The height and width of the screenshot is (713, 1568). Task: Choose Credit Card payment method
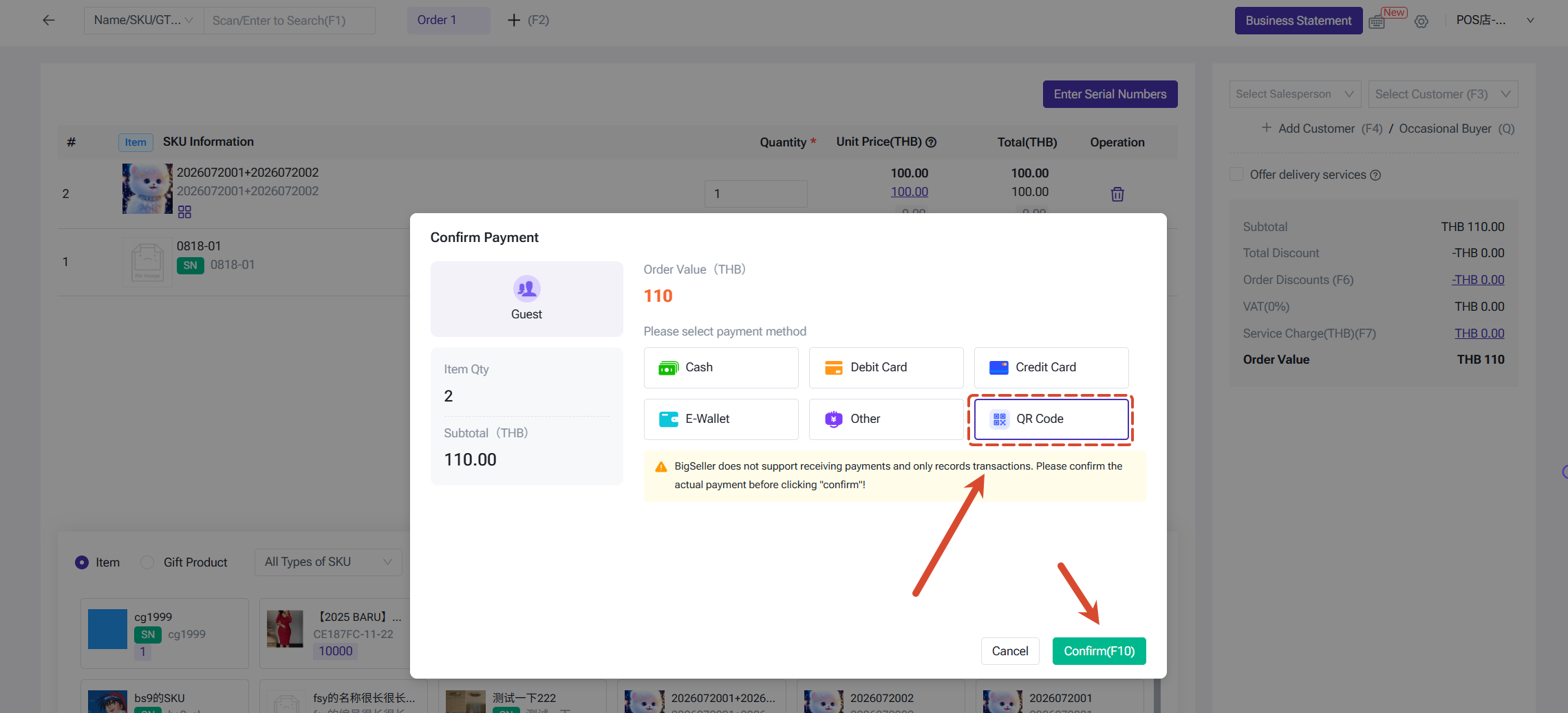coord(1051,368)
